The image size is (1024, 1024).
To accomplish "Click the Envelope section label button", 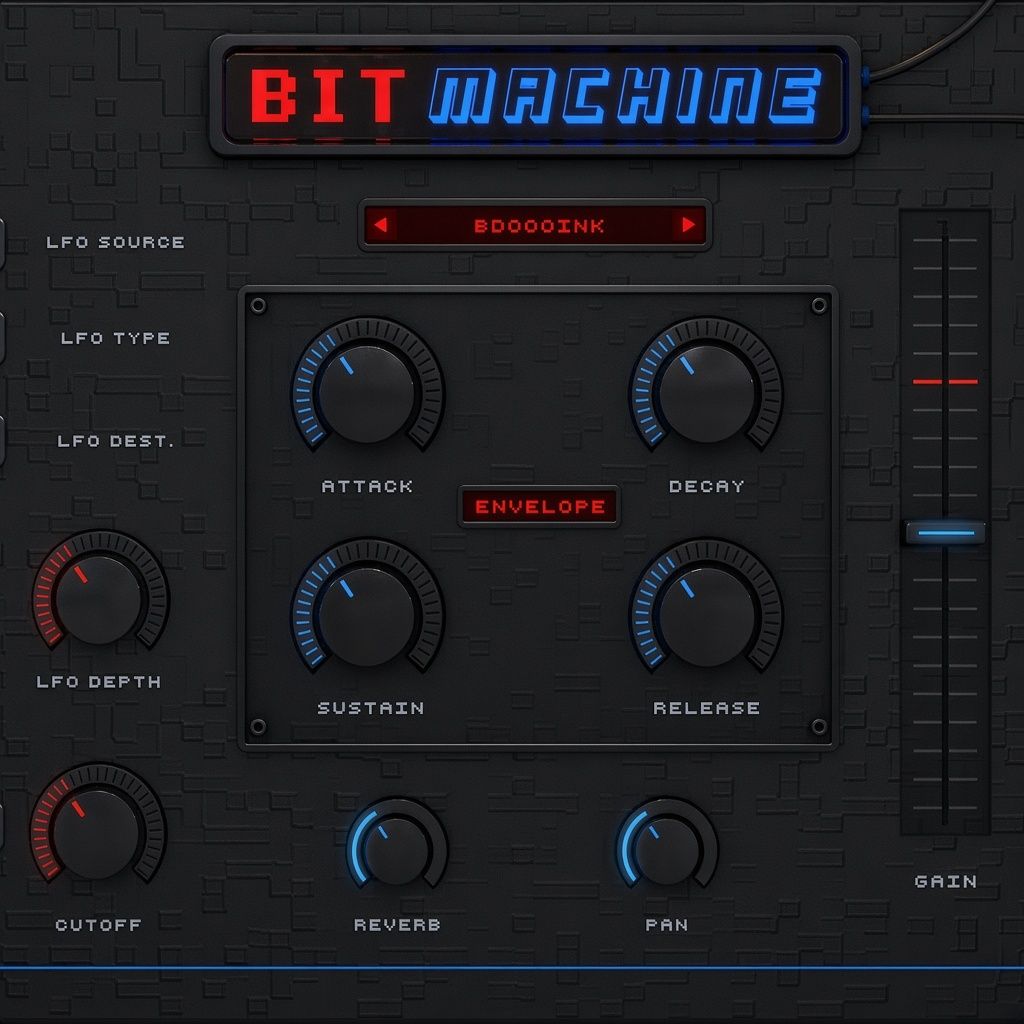I will [x=539, y=506].
